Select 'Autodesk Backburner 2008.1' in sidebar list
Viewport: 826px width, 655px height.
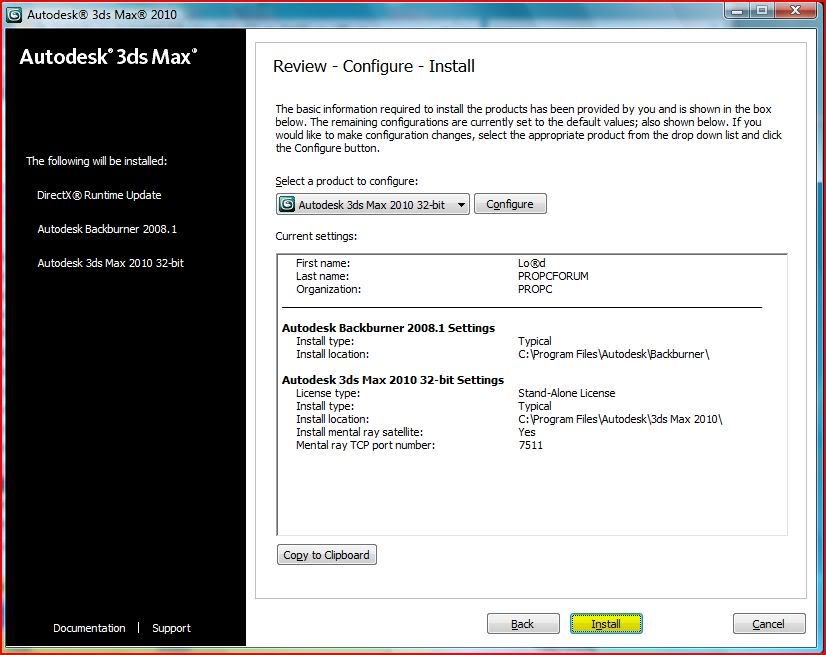click(107, 229)
